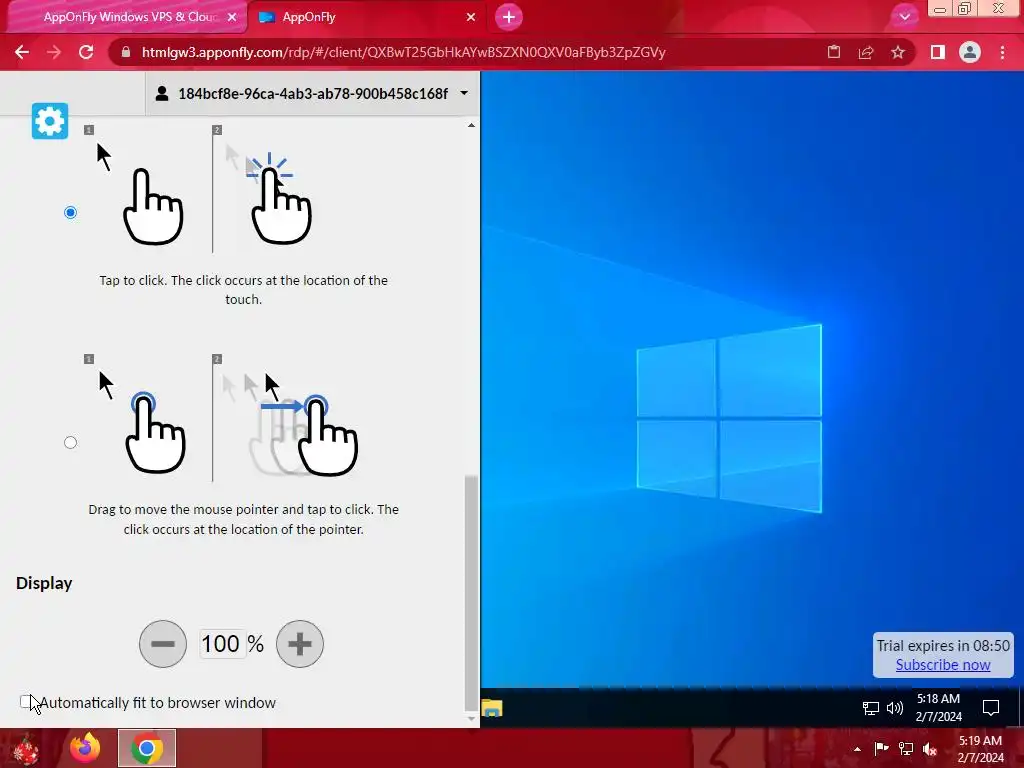Click the clipboard icon in address bar

834,52
